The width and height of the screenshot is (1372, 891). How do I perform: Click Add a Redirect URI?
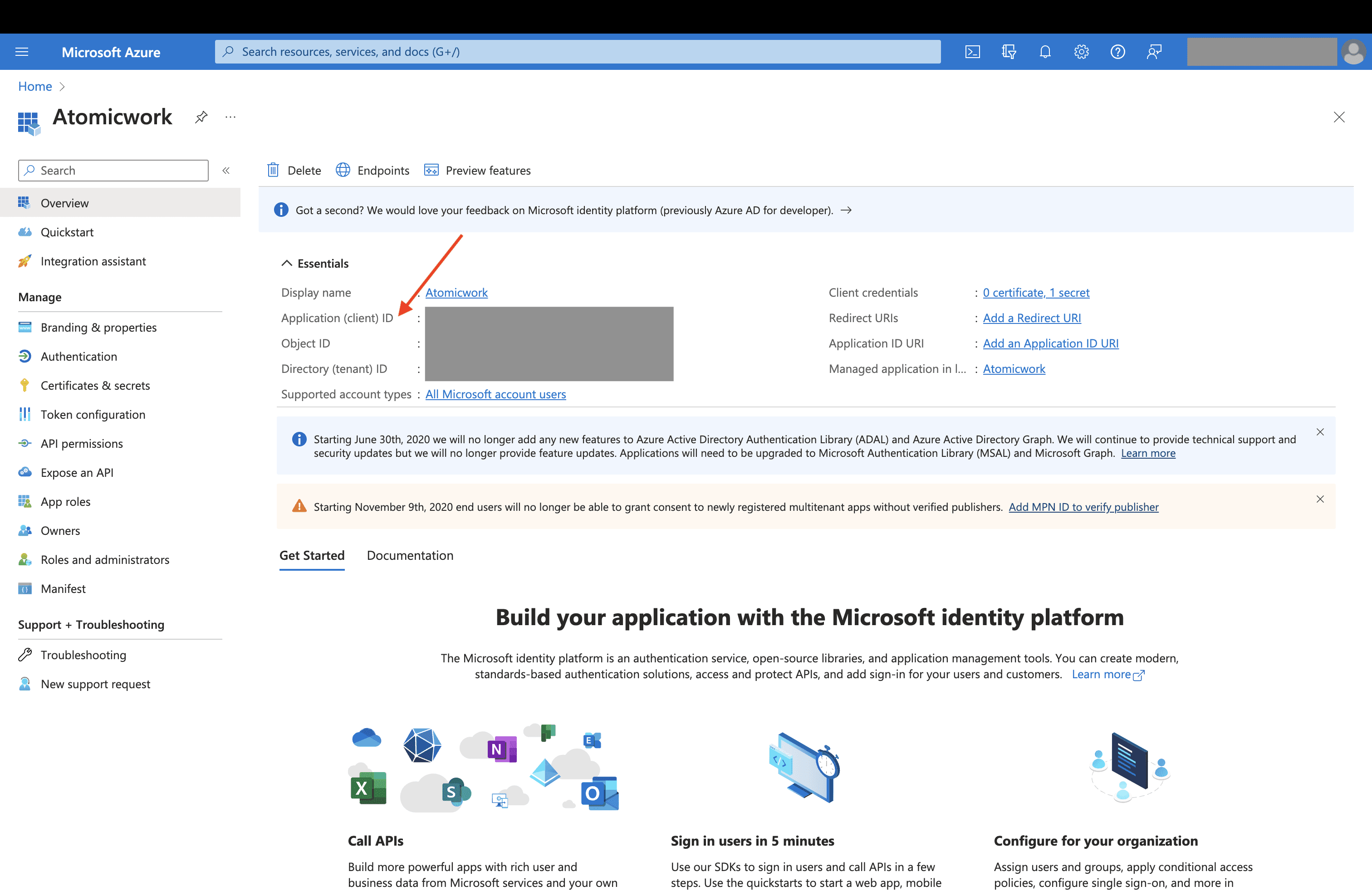(1032, 318)
